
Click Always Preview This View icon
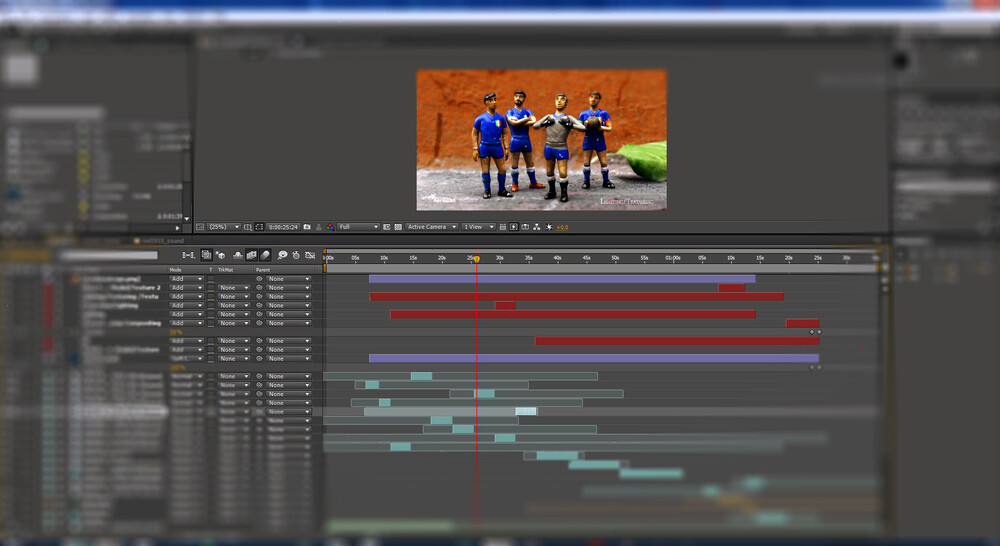[200, 227]
